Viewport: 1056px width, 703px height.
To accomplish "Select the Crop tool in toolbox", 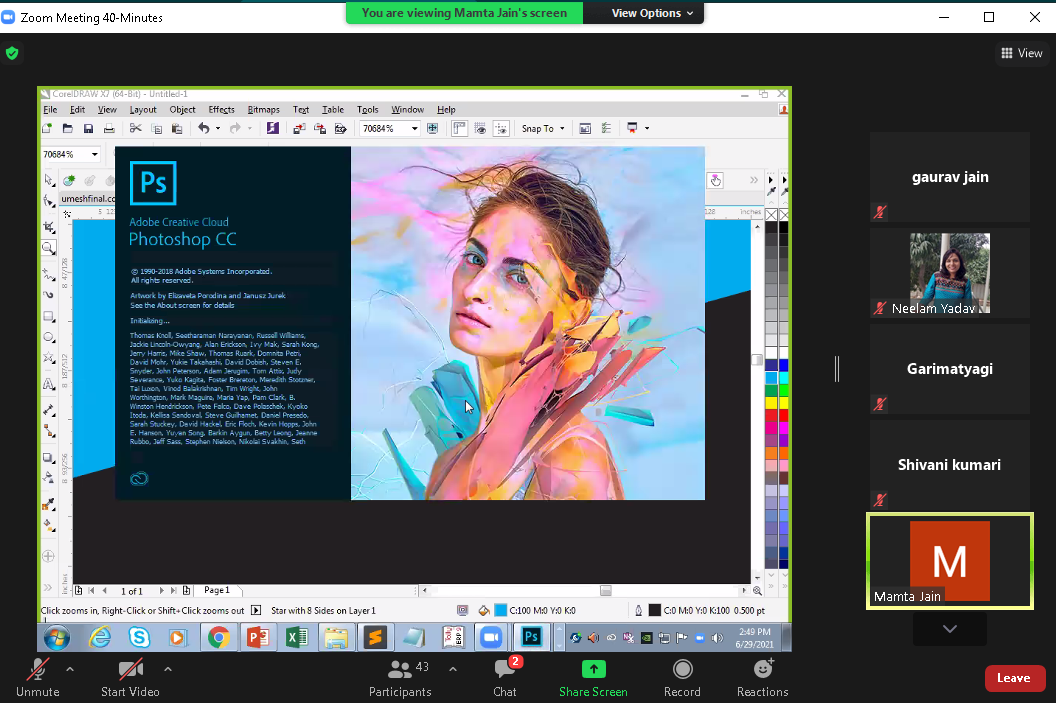I will pyautogui.click(x=48, y=227).
